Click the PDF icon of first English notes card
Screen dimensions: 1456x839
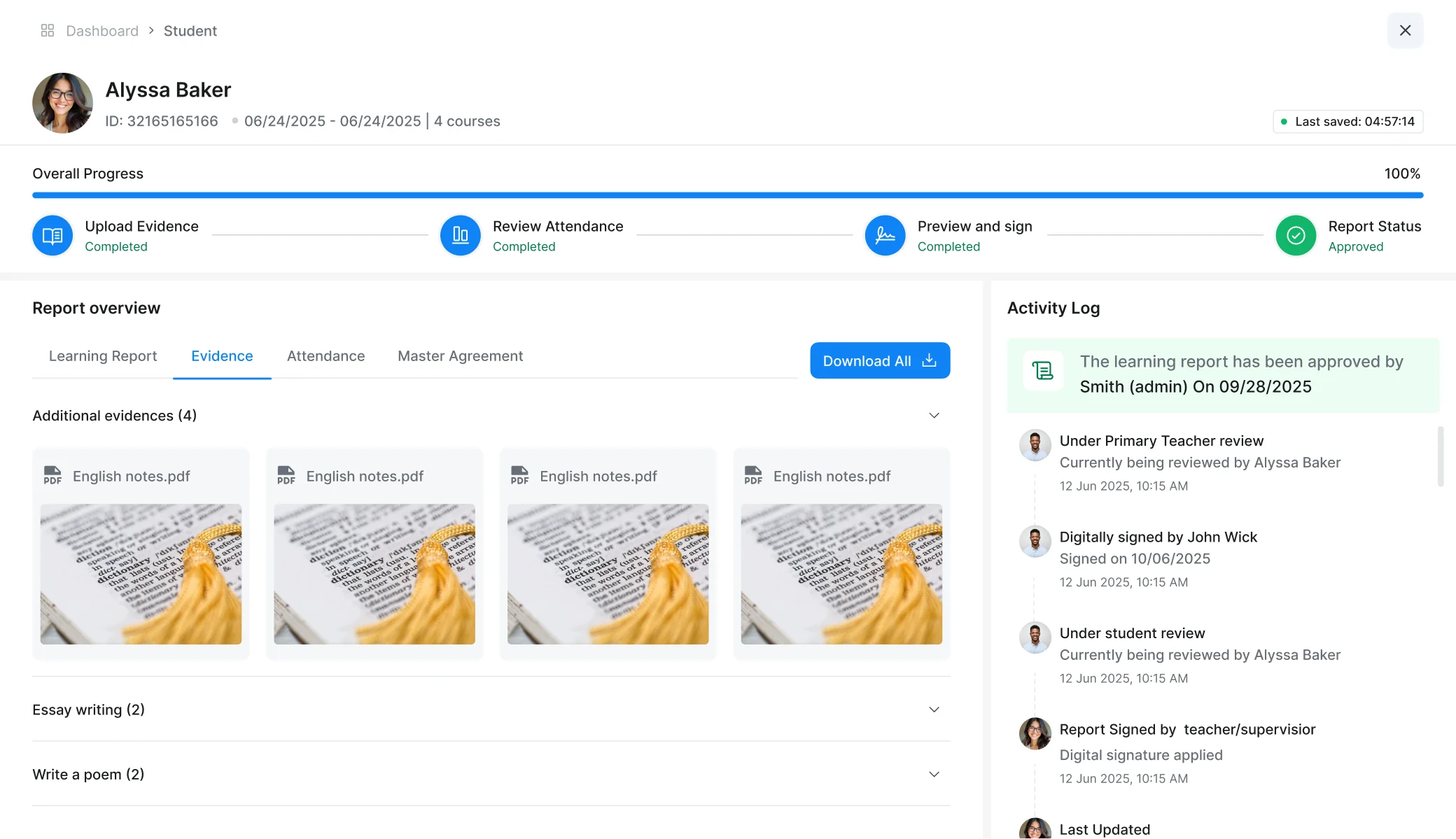(52, 476)
